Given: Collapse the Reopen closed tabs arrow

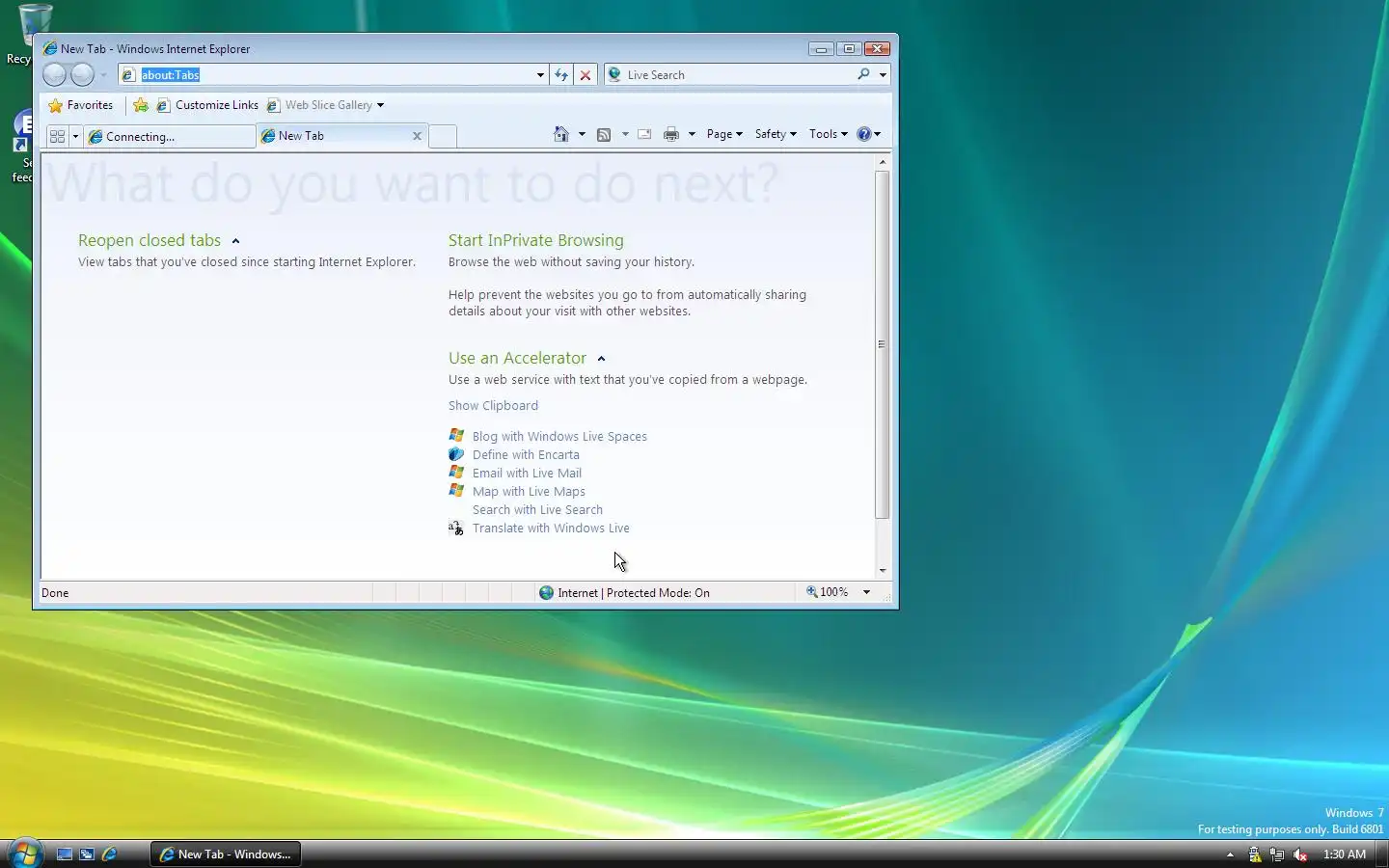Looking at the screenshot, I should click(235, 241).
